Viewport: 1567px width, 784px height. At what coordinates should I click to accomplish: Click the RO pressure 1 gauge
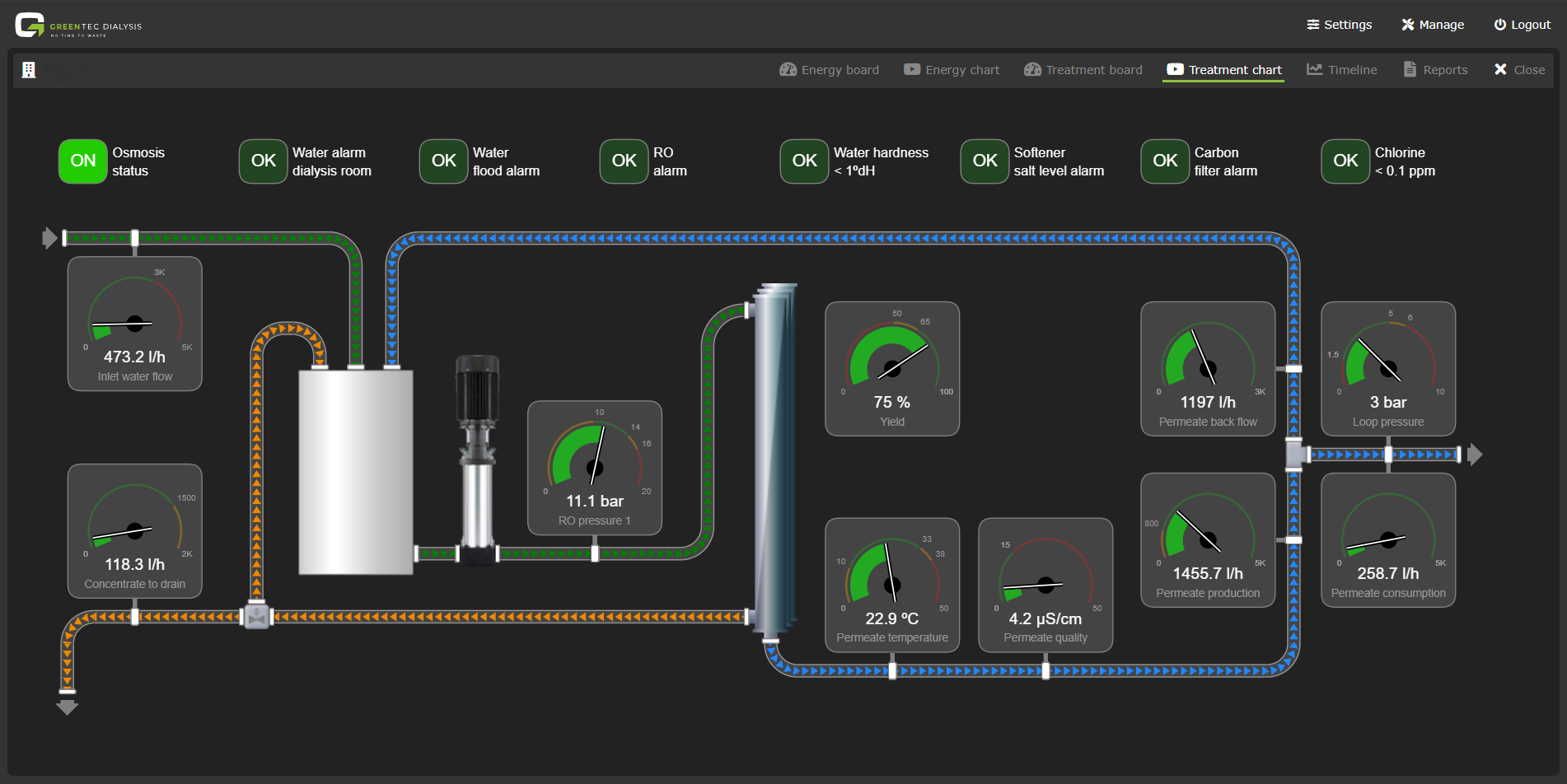(595, 468)
